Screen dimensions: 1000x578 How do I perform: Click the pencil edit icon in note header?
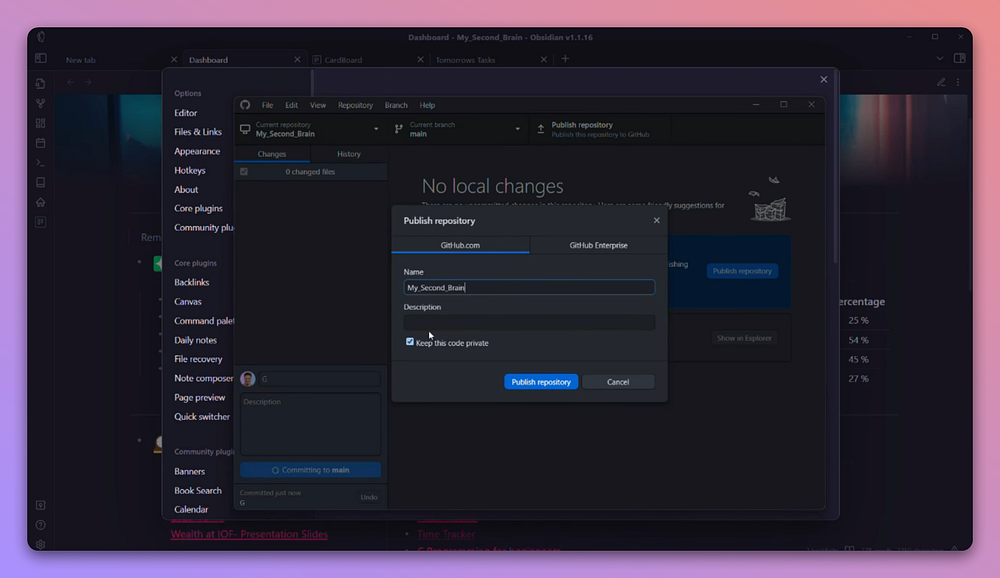[x=941, y=82]
